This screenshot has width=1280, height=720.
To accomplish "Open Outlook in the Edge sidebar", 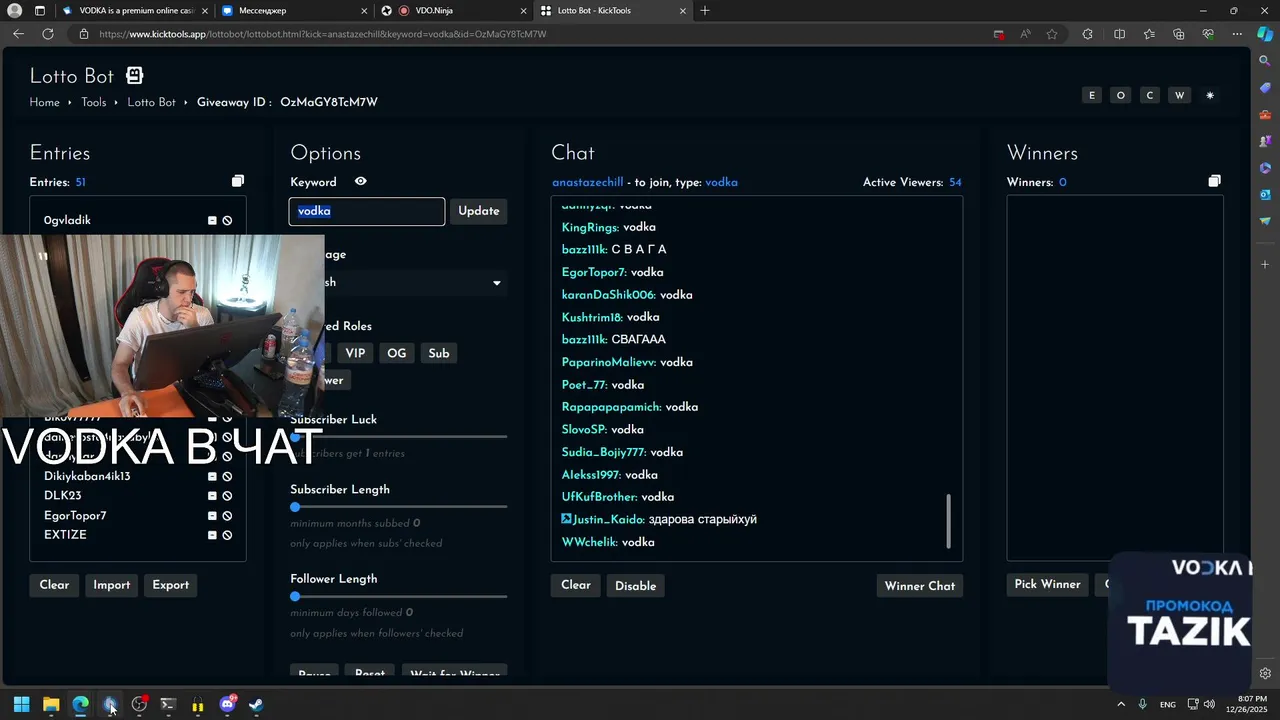I will 1265,194.
